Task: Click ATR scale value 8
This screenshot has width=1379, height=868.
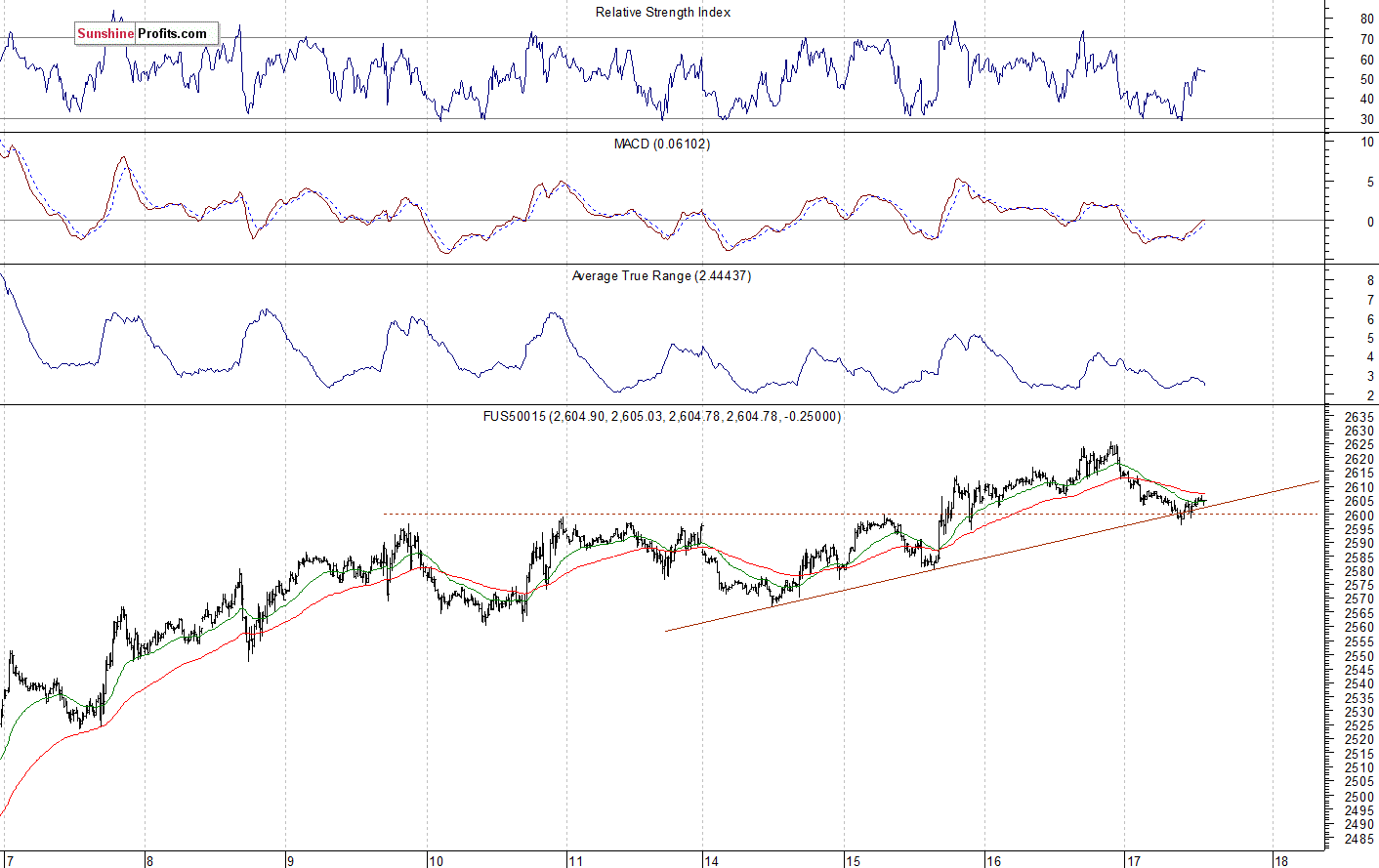Action: coord(1370,281)
